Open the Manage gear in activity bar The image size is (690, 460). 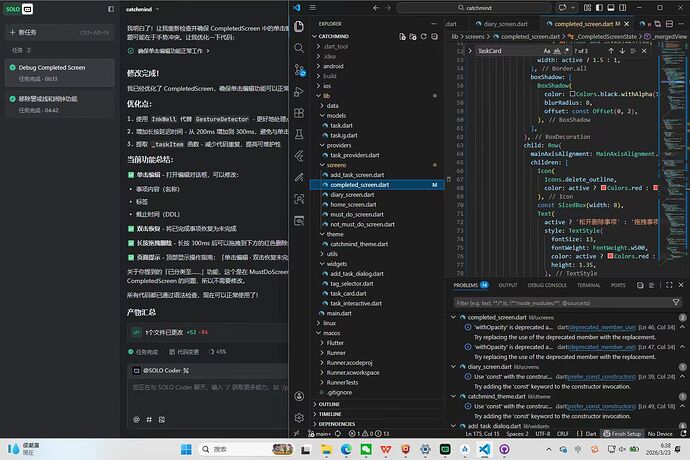(x=299, y=417)
